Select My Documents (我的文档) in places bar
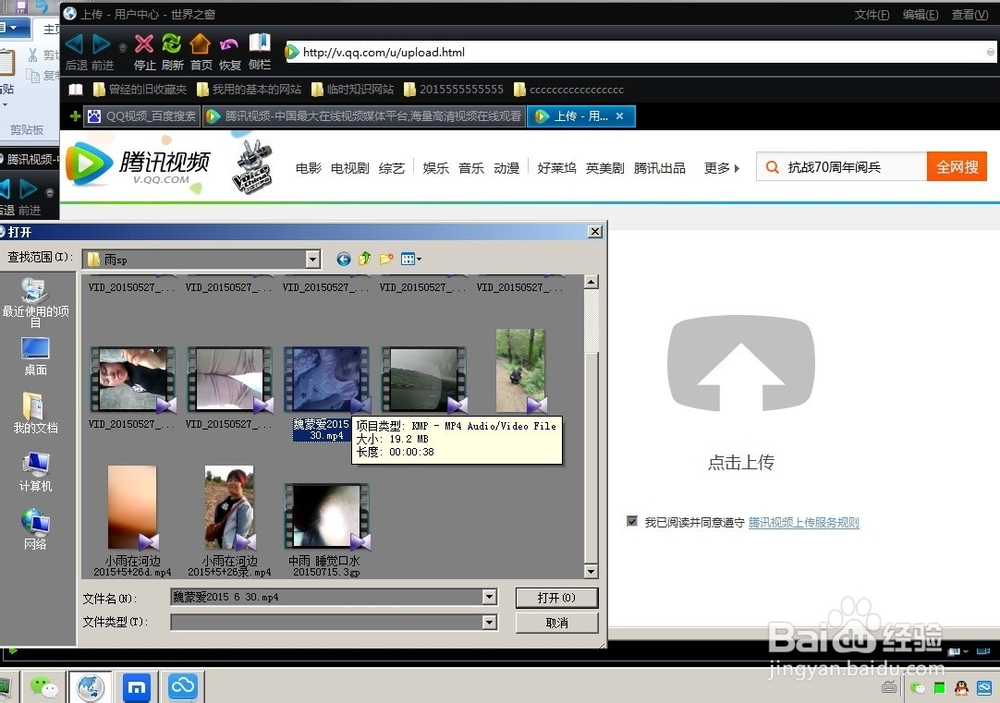The height and width of the screenshot is (703, 1000). pos(35,413)
